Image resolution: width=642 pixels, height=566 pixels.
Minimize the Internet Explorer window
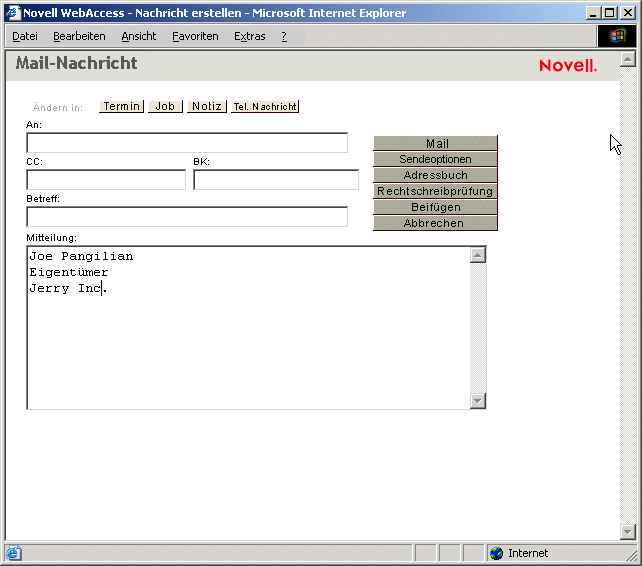(593, 13)
